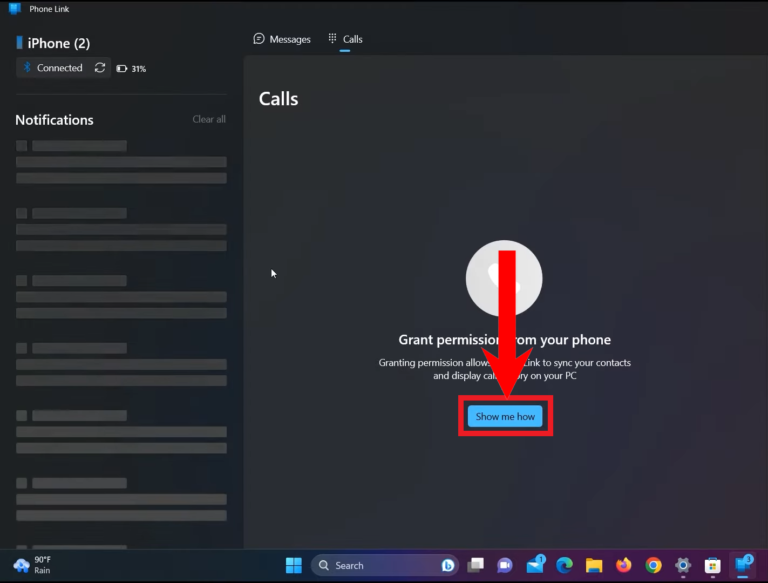
Task: Select the first placeholder notification item
Action: [121, 162]
